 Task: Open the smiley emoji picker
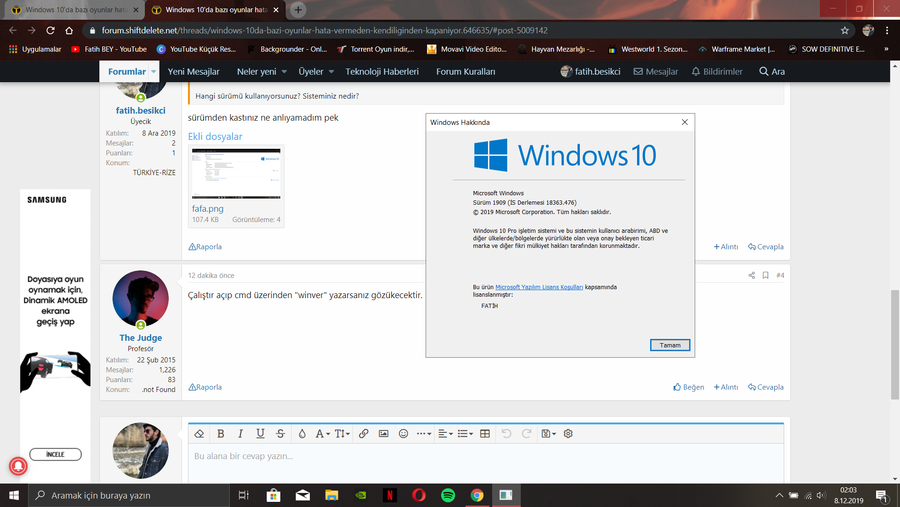[x=404, y=434]
